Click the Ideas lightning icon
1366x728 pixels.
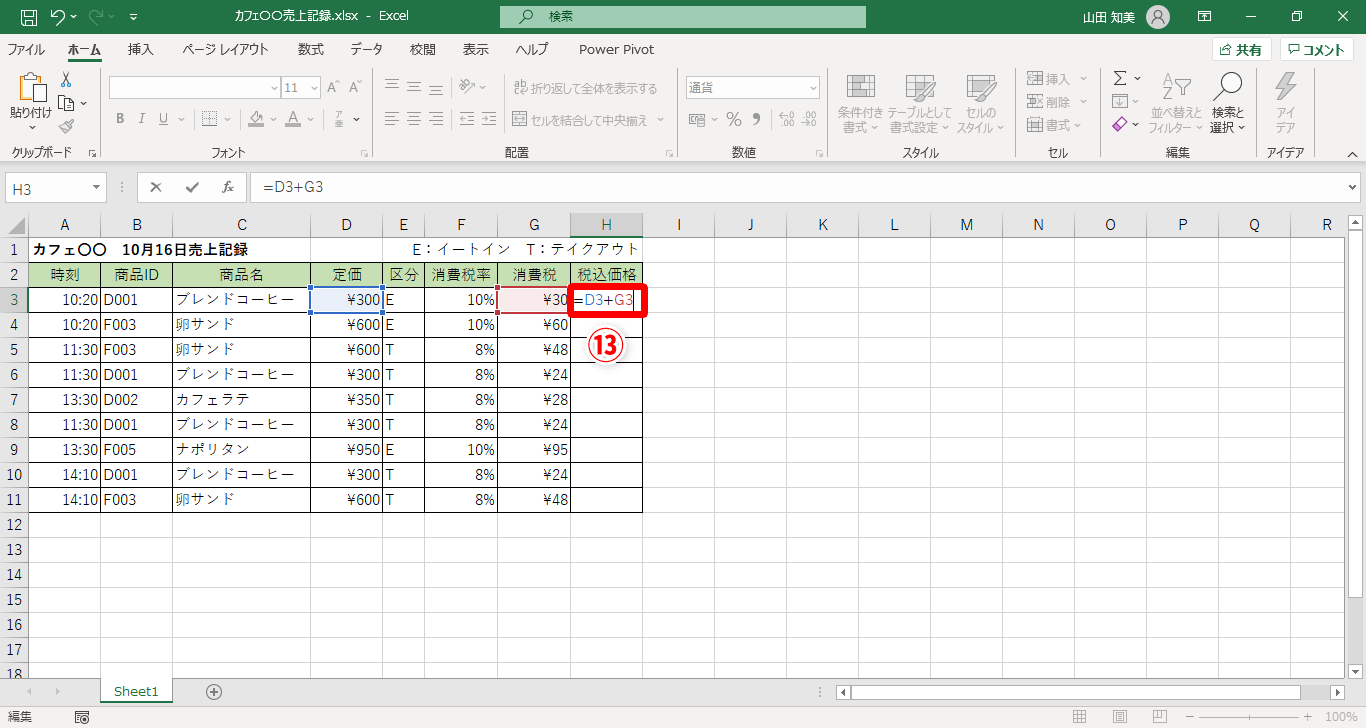(x=1285, y=88)
